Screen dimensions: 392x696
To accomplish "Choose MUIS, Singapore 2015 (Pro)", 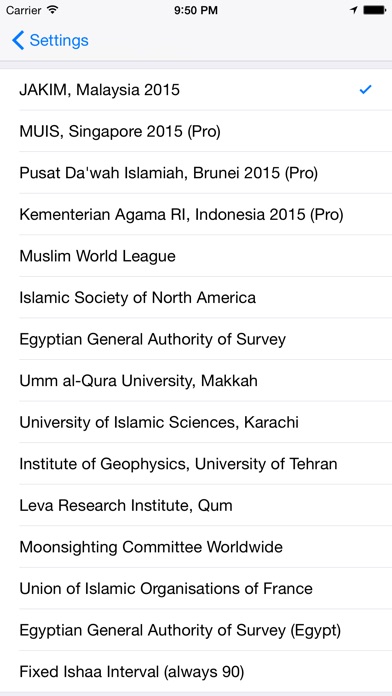I will (196, 131).
